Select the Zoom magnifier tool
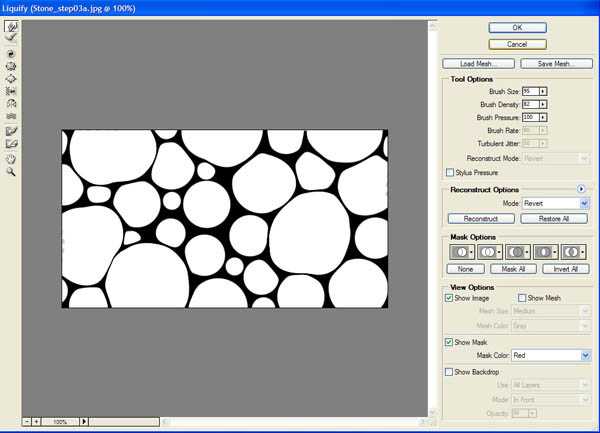600x433 pixels. point(11,171)
